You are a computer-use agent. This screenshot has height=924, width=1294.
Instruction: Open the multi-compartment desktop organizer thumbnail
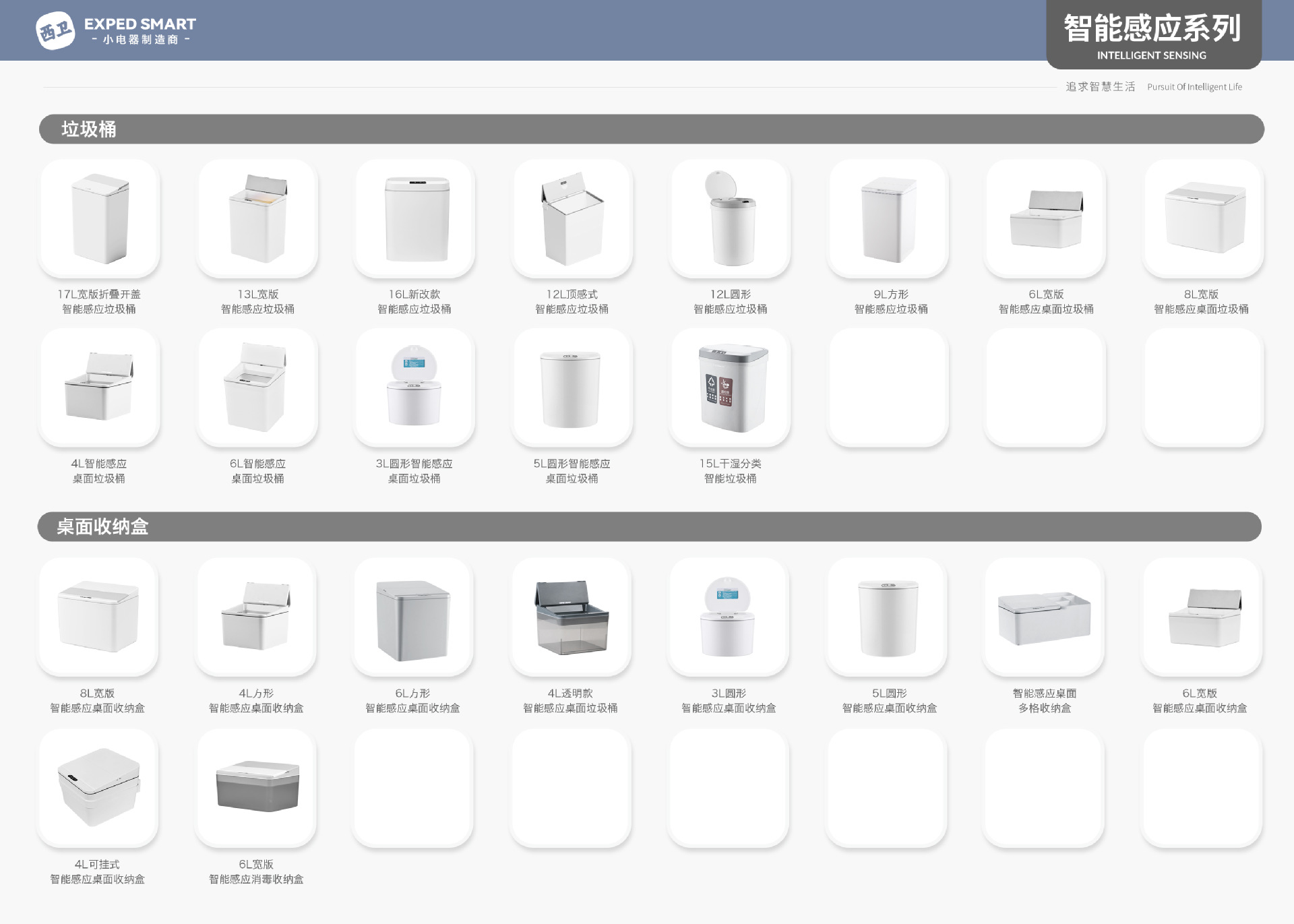pyautogui.click(x=1044, y=617)
